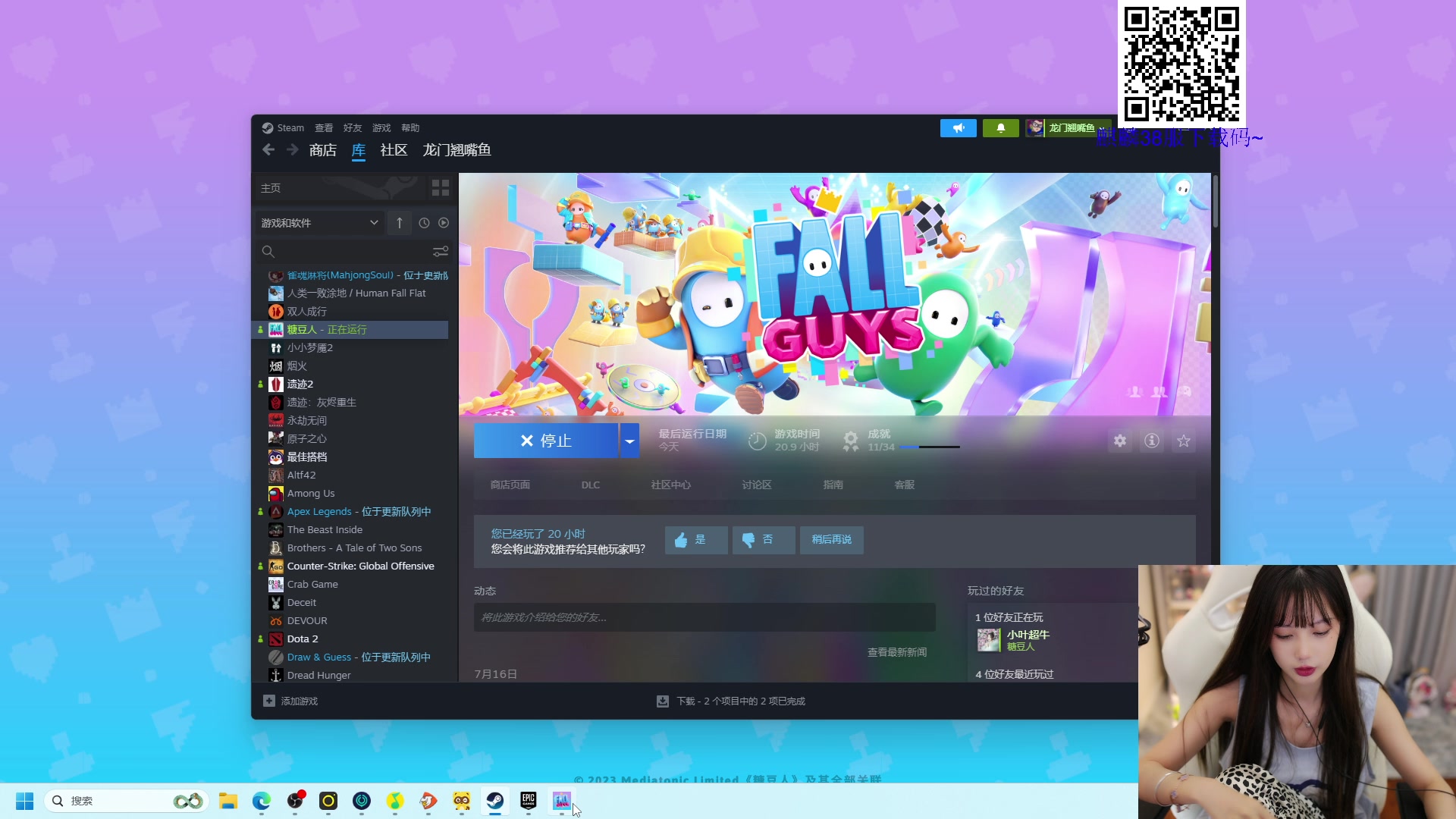This screenshot has width=1456, height=819.
Task: Go to the 商店 tab
Action: coord(323,150)
